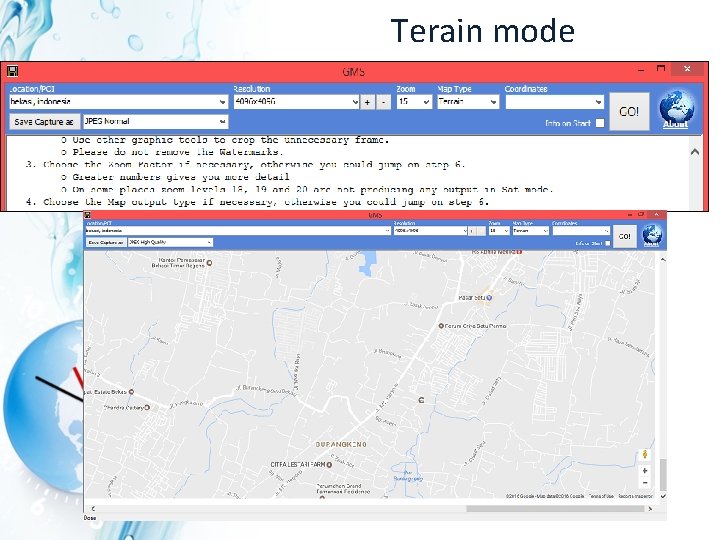Click the marker beside Chandra Catary label
Viewport: 720px width, 540px height.
[x=147, y=407]
